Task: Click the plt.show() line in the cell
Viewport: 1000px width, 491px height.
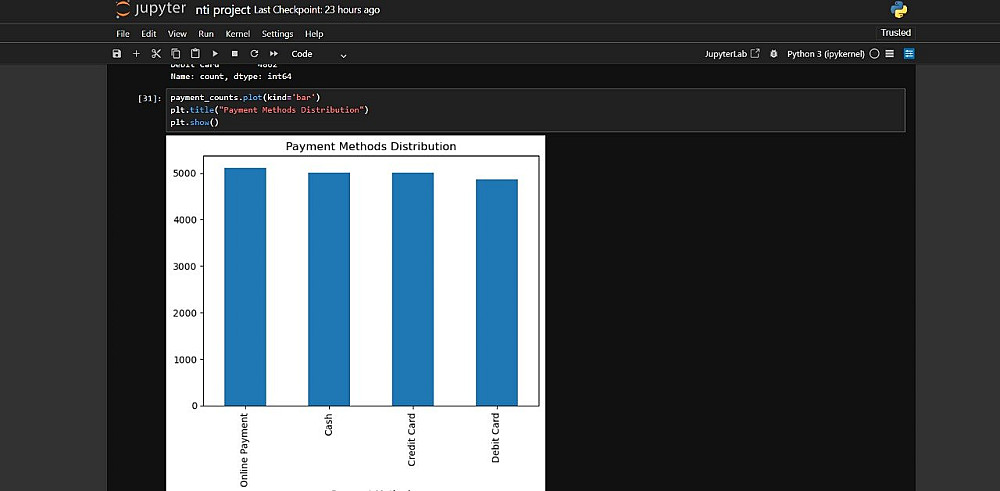Action: pos(195,122)
